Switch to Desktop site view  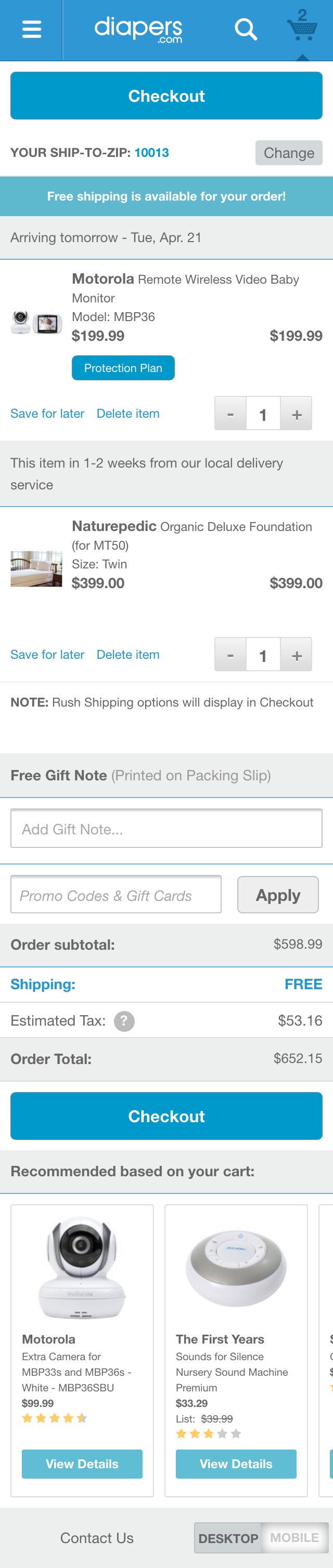(x=229, y=1538)
